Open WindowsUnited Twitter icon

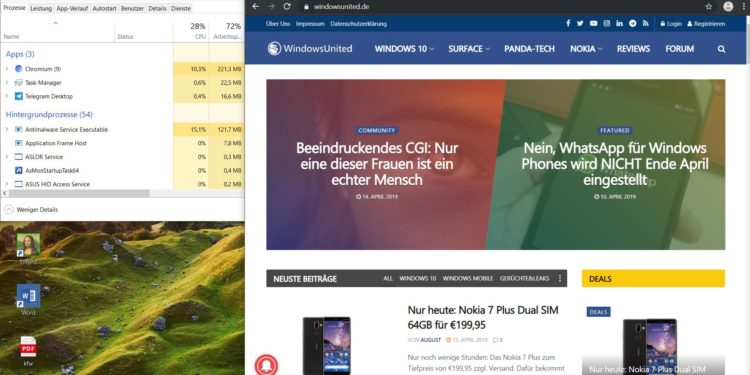point(580,23)
